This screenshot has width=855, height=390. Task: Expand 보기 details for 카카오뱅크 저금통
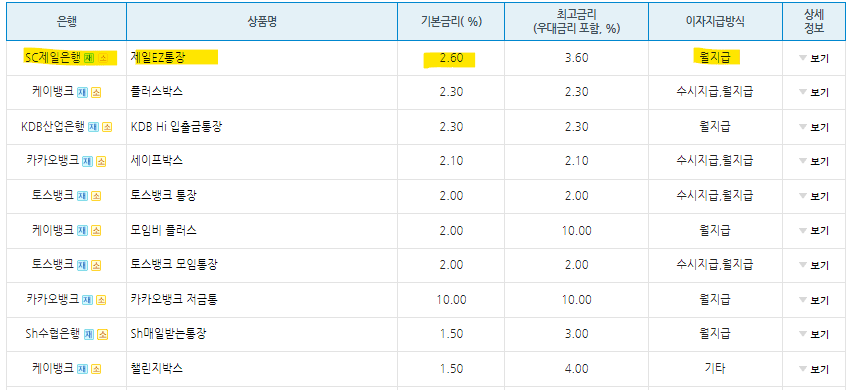tap(814, 300)
